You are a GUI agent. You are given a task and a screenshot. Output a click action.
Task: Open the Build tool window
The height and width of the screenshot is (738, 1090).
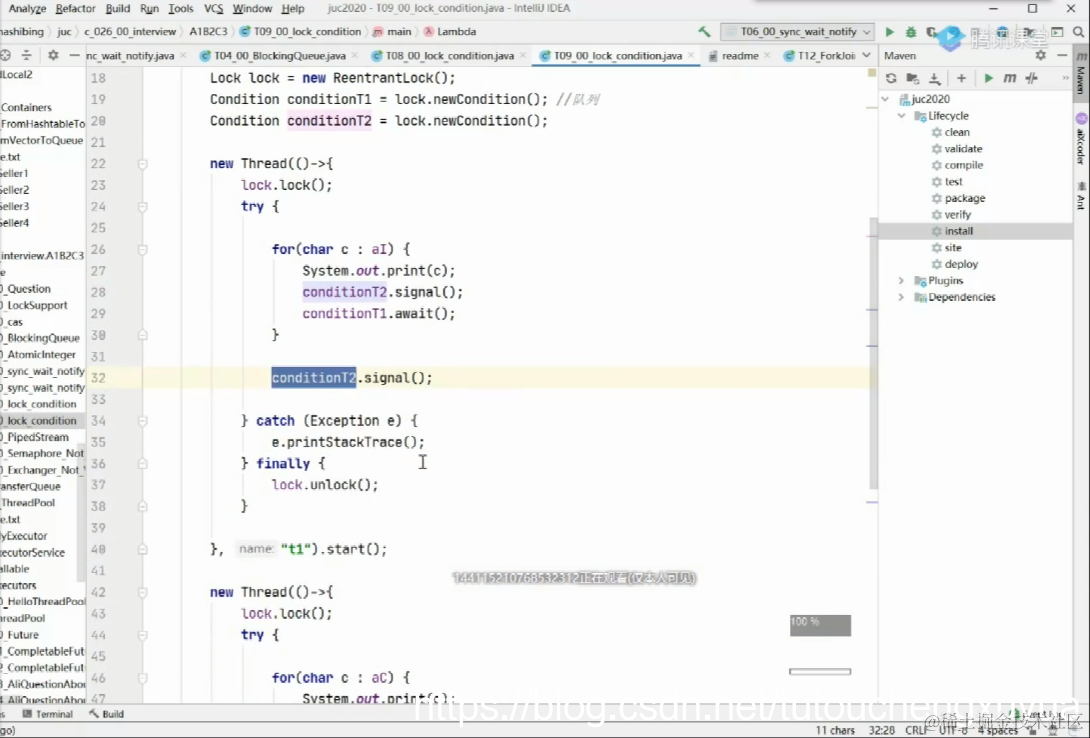[106, 714]
